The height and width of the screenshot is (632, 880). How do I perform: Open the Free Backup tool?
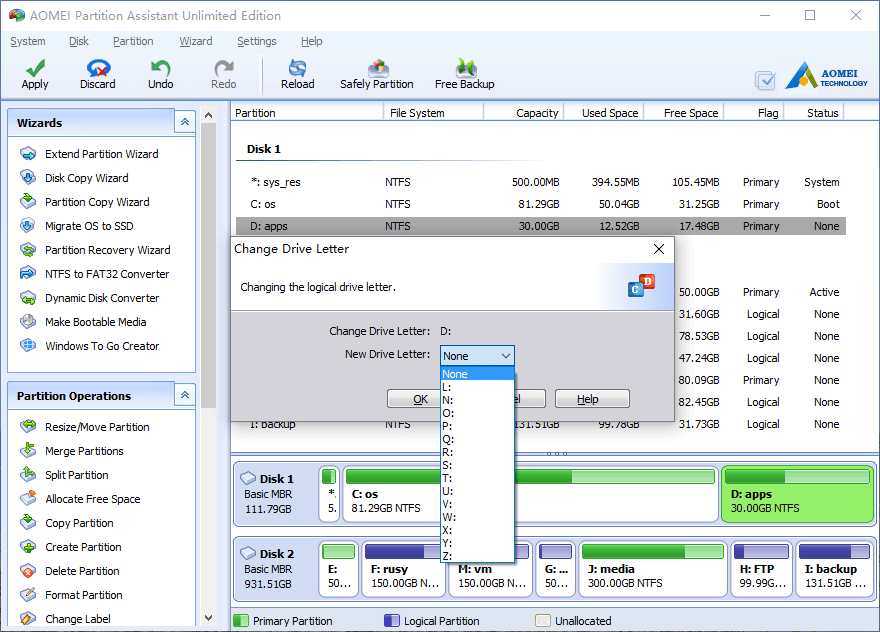coord(465,75)
